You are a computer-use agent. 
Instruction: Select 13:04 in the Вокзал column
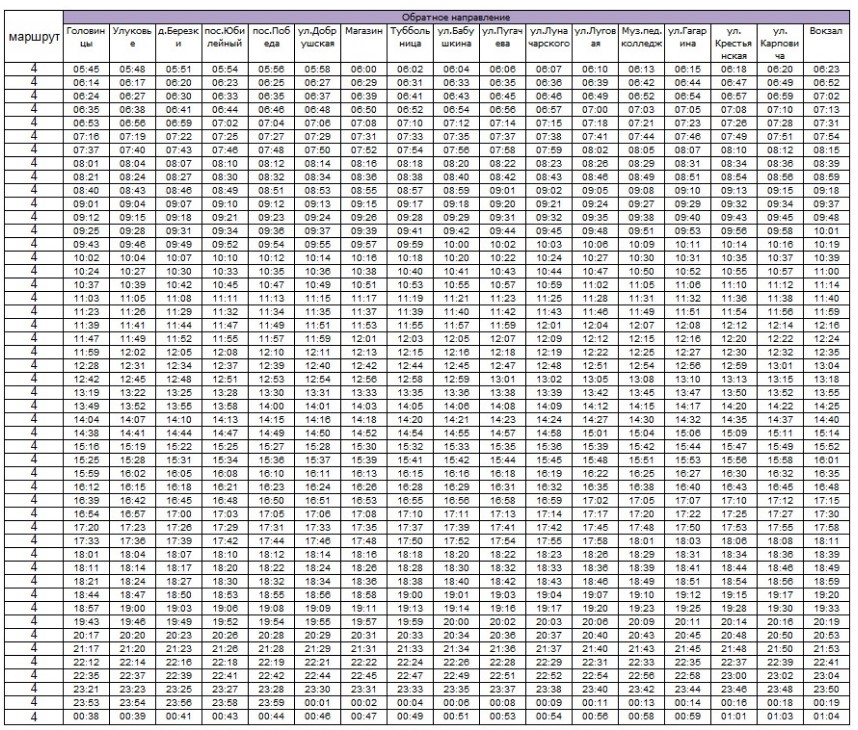pyautogui.click(x=826, y=366)
